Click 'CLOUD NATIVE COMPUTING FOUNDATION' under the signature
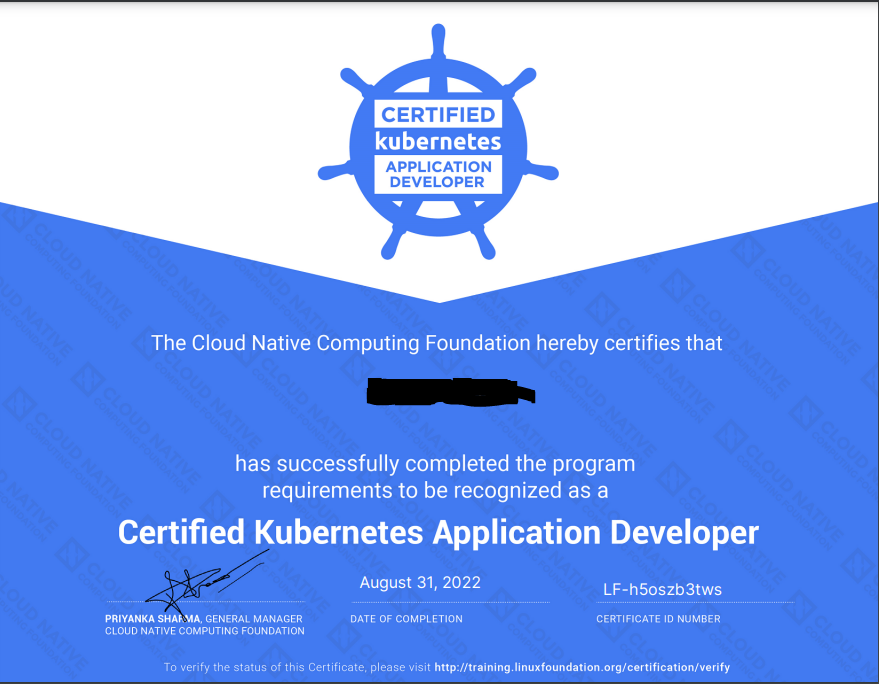 tap(205, 631)
